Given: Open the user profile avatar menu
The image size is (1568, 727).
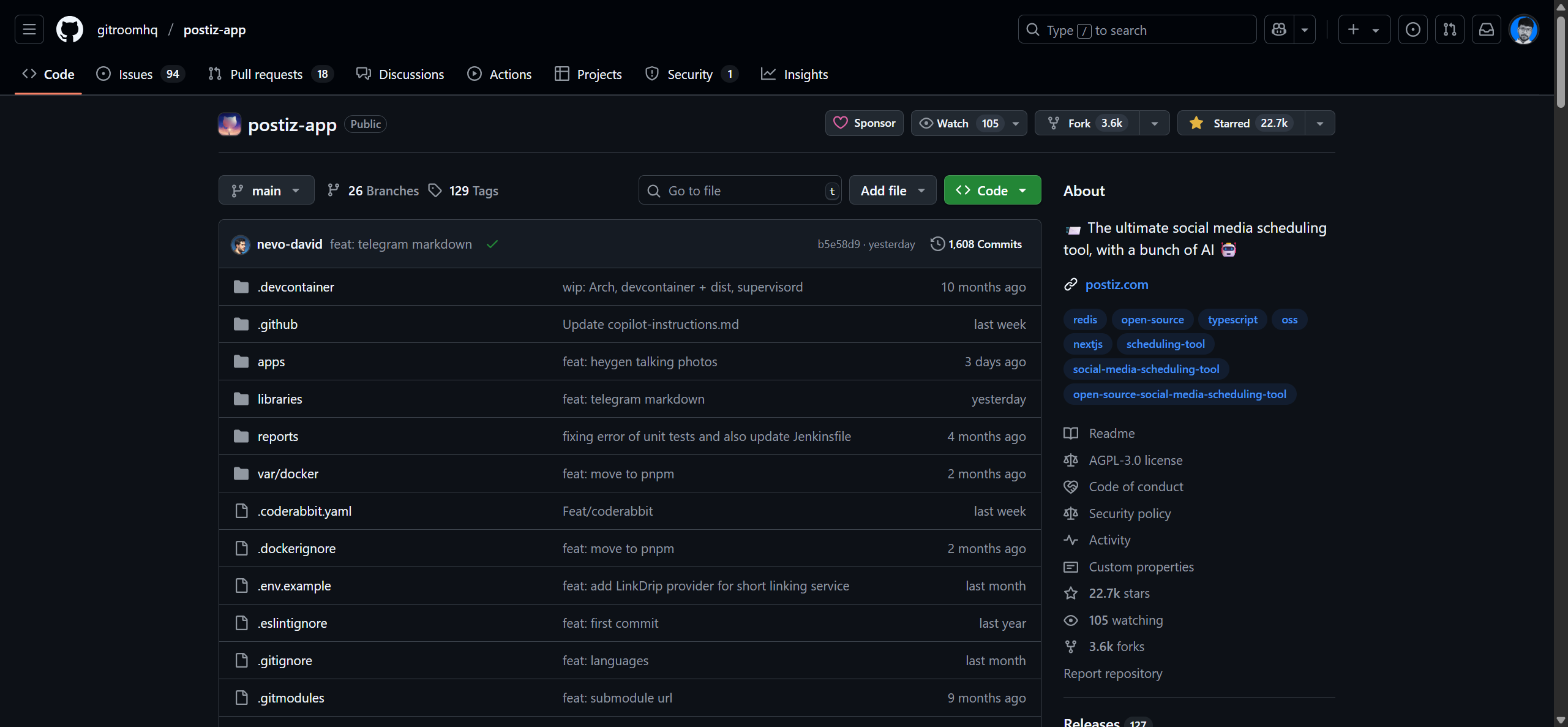Looking at the screenshot, I should pos(1524,29).
